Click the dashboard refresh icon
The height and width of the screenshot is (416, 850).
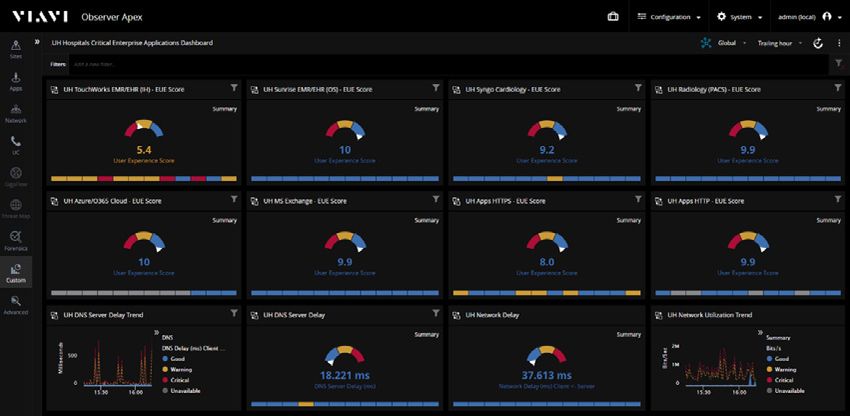(817, 43)
